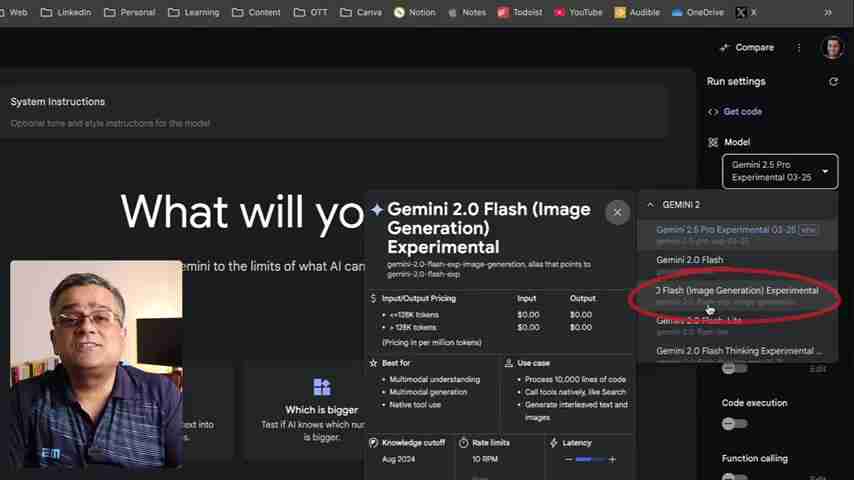Open the user profile avatar
The height and width of the screenshot is (480, 854).
pyautogui.click(x=833, y=47)
